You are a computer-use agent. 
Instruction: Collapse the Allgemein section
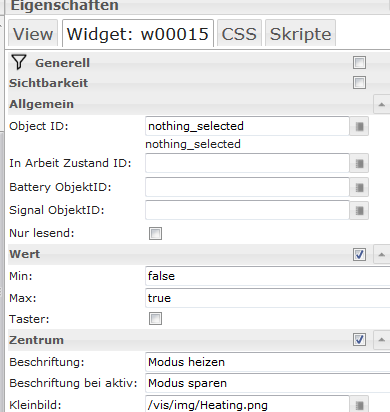point(382,105)
